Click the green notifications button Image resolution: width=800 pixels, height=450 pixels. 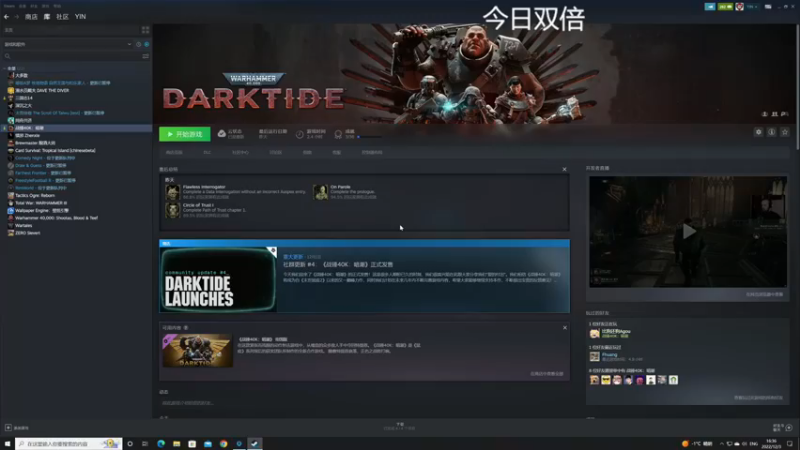(725, 7)
